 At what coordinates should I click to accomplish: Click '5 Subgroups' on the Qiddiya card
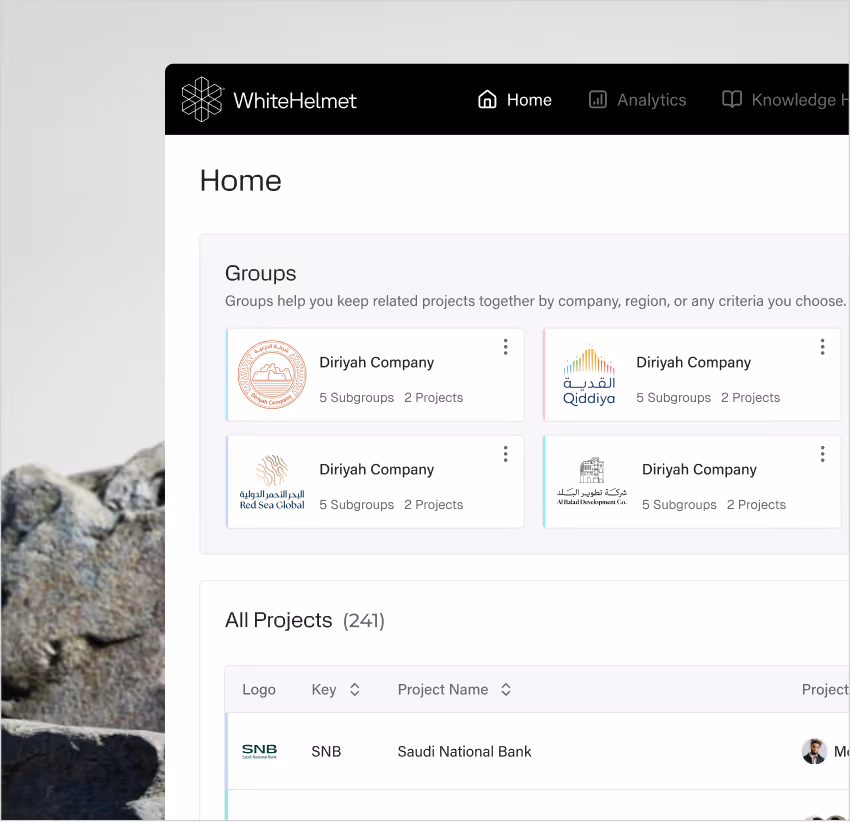point(673,397)
